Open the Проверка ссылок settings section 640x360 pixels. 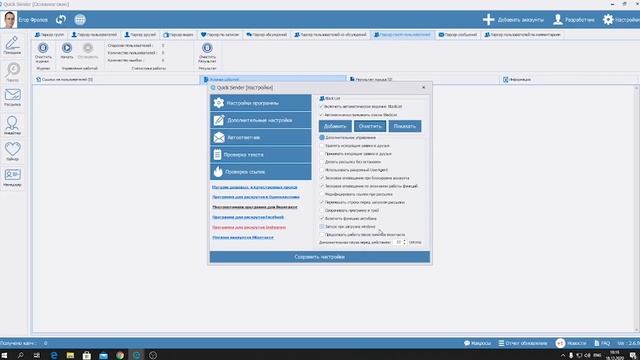(261, 171)
